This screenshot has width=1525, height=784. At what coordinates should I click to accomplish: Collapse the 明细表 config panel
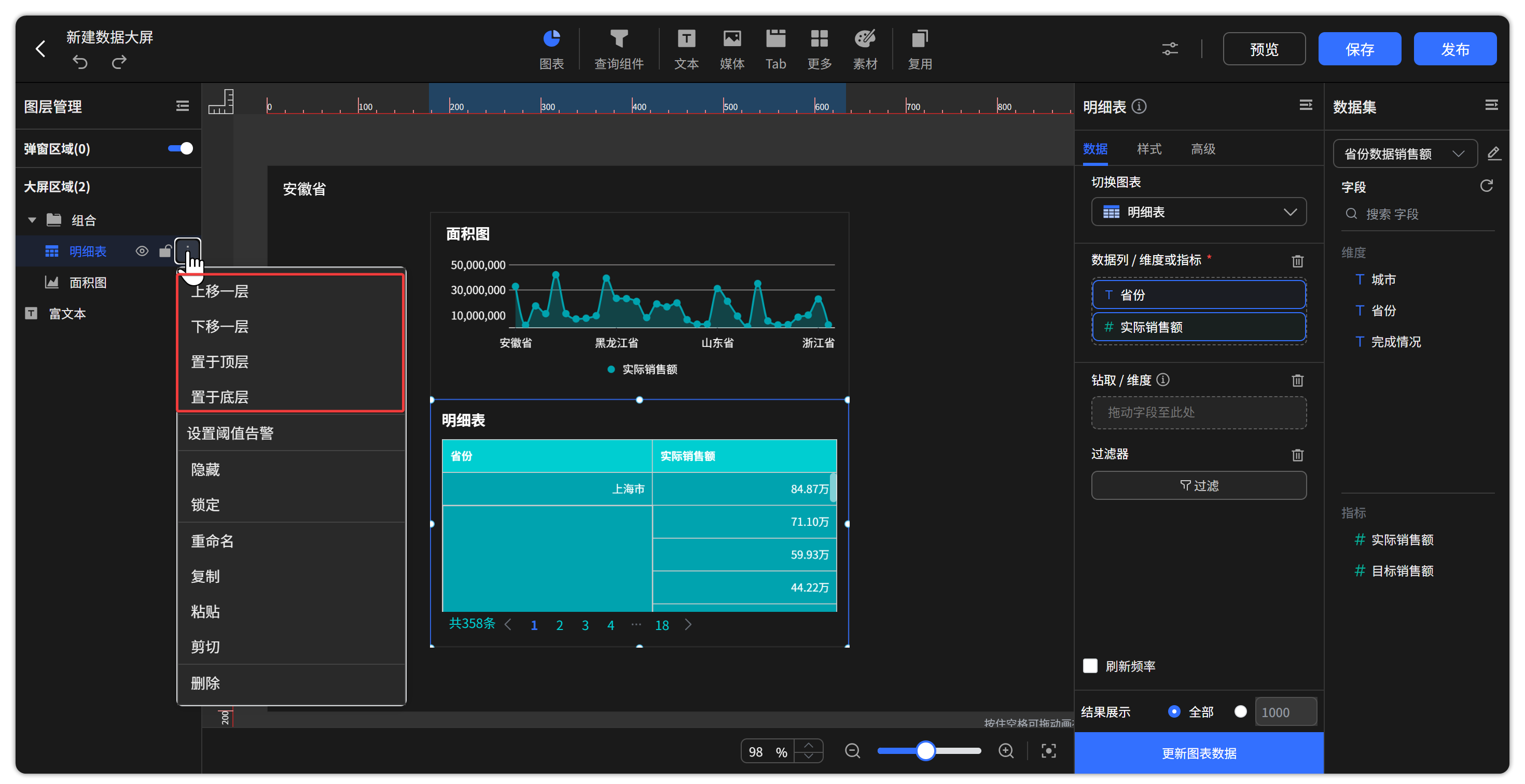pyautogui.click(x=1306, y=105)
